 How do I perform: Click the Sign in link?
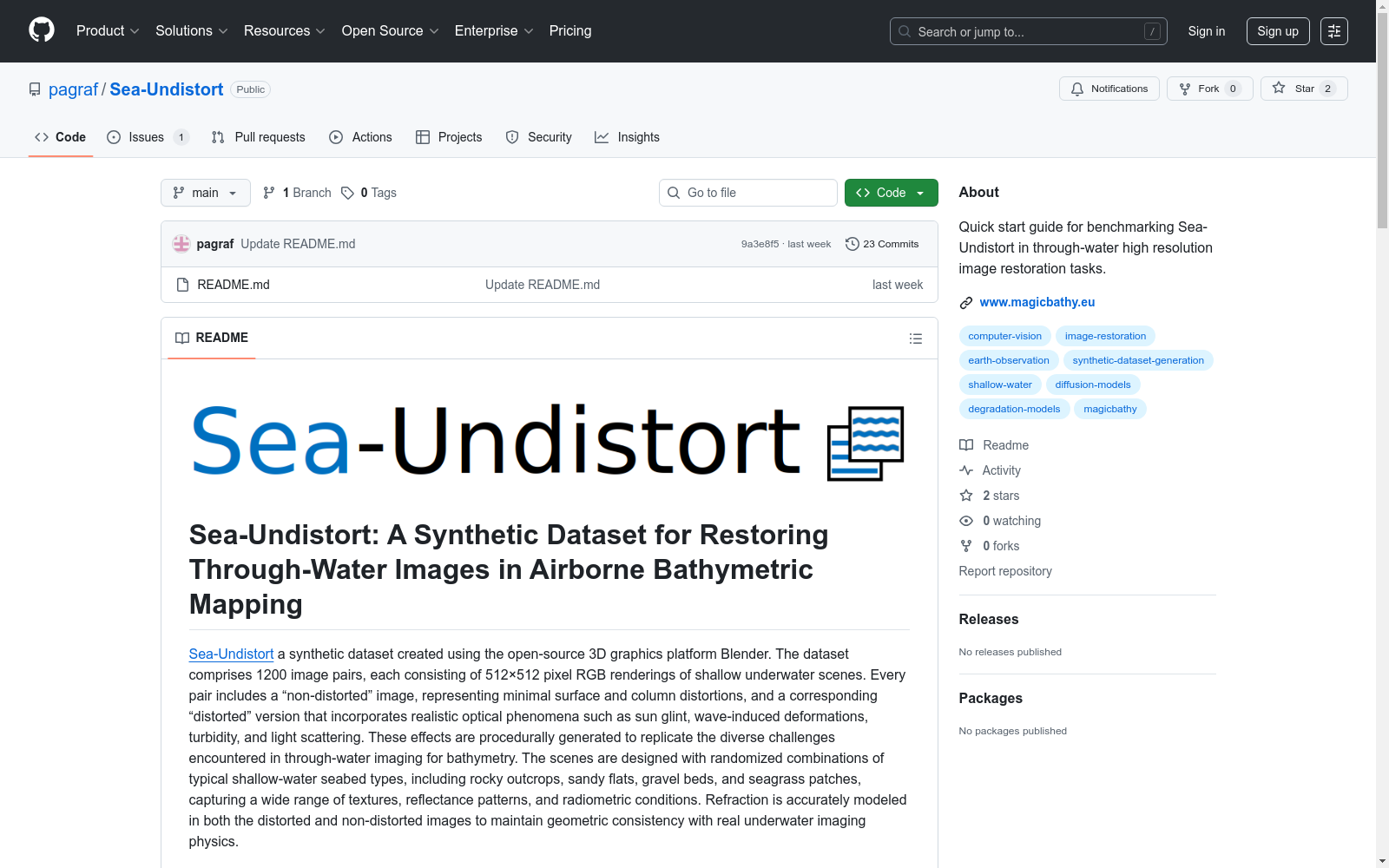pyautogui.click(x=1207, y=31)
